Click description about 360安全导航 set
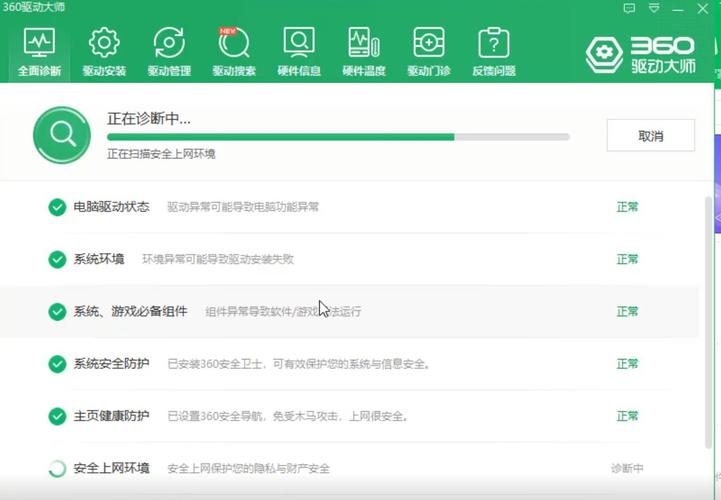This screenshot has height=500, width=721. coord(288,416)
